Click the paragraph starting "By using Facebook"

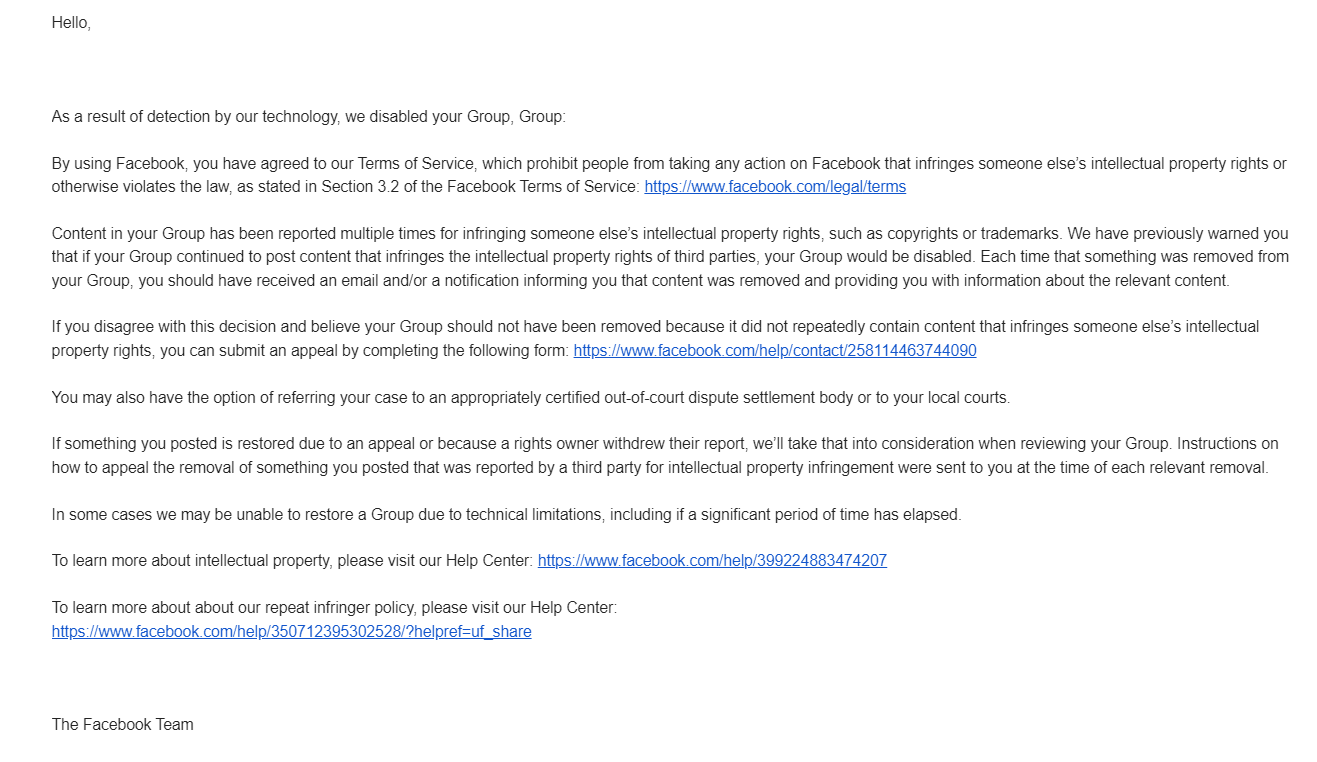669,175
